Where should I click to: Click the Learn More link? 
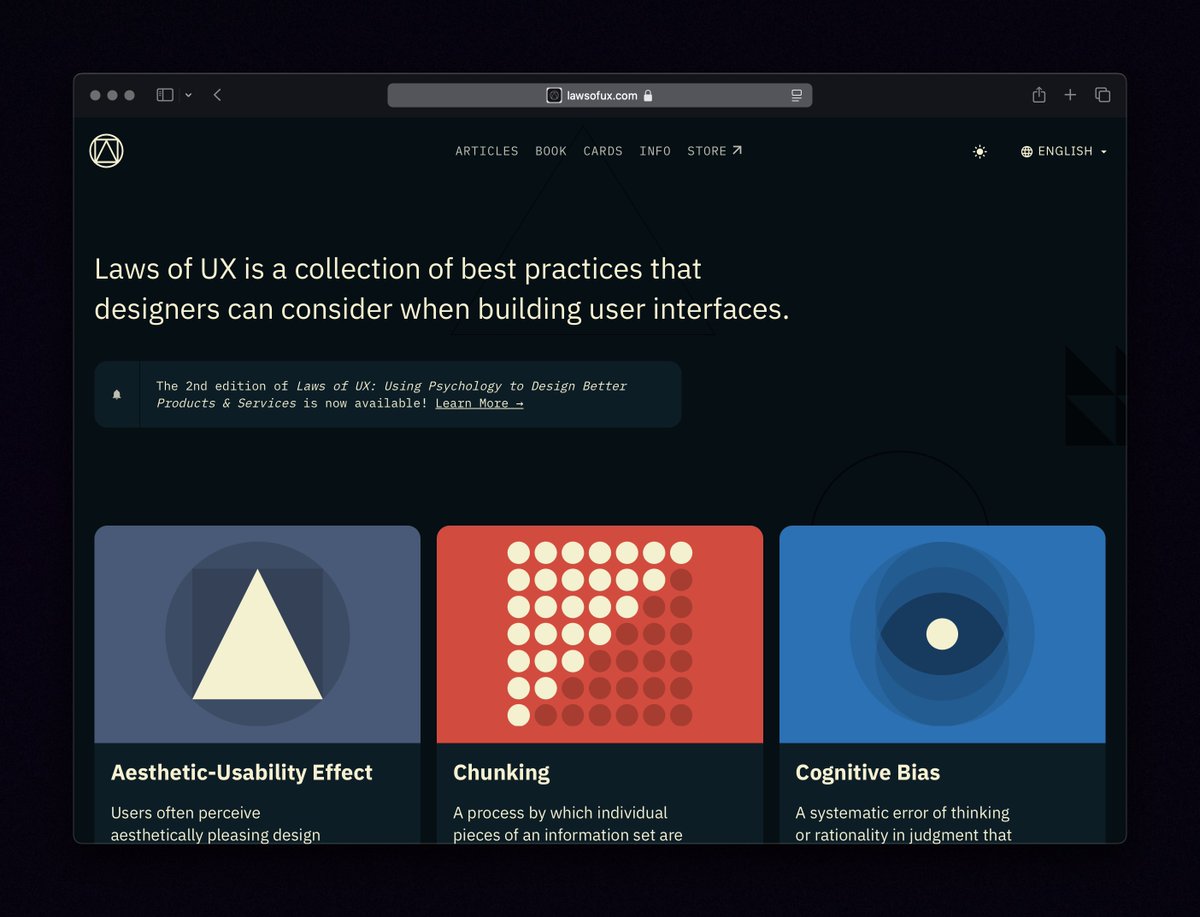[479, 403]
